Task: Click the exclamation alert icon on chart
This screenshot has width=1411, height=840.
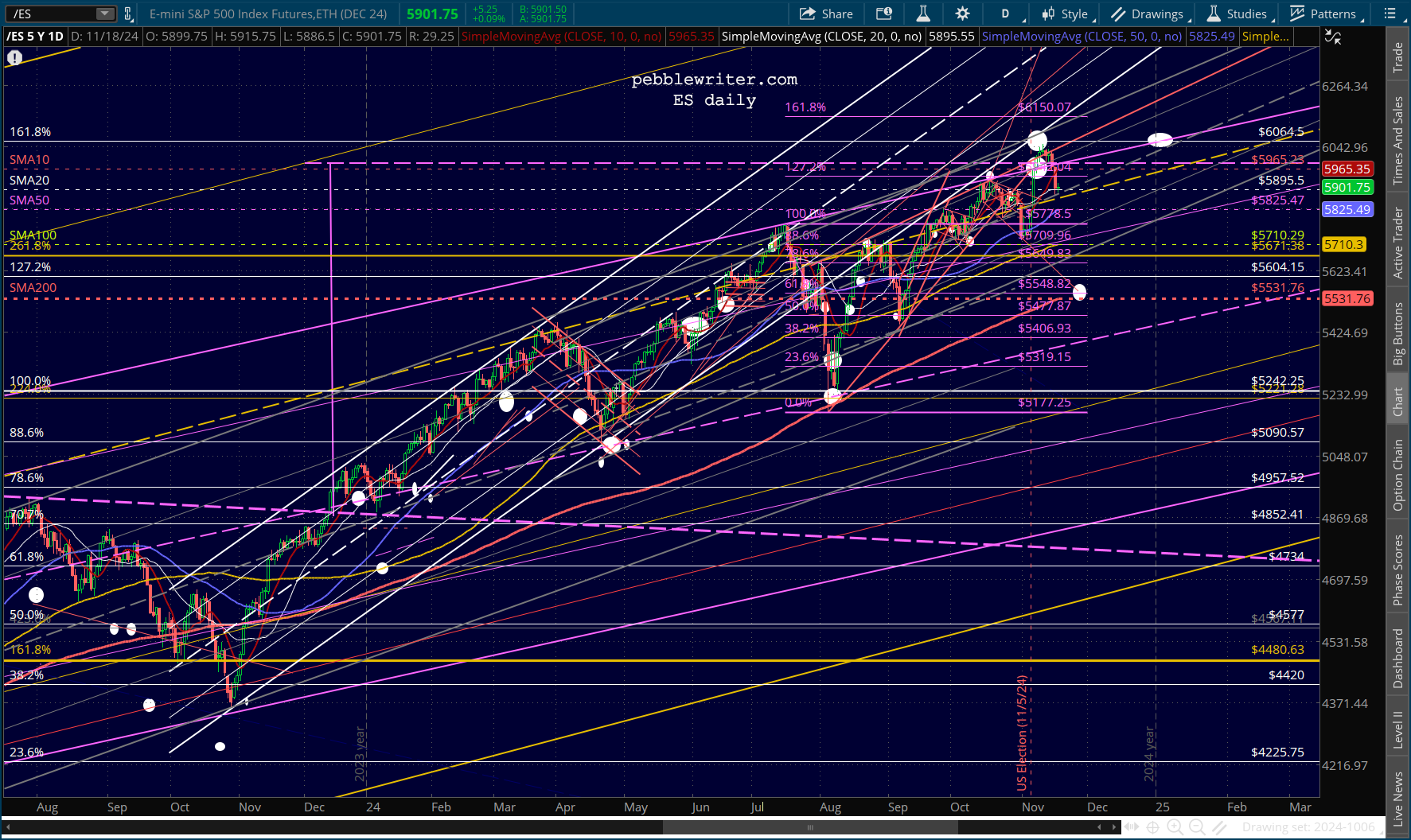Action: (x=14, y=58)
